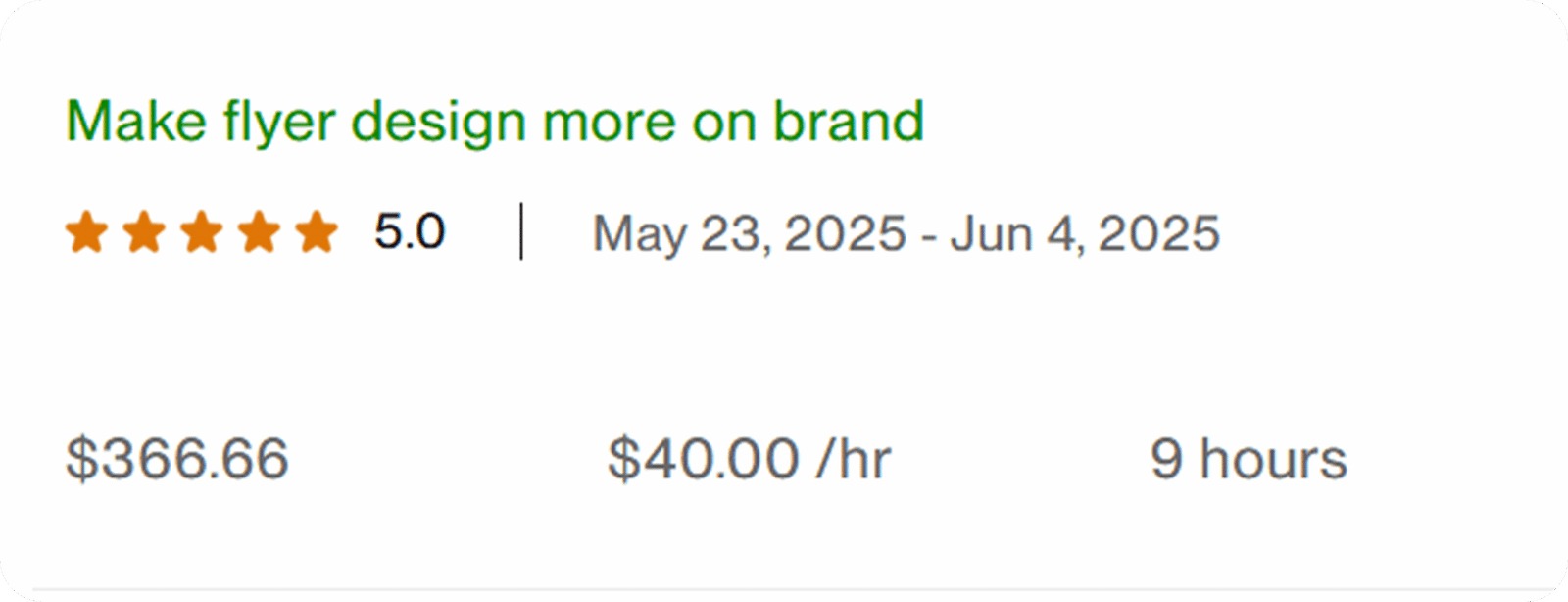Select the May 23, 2025 start date
Viewport: 1568px width, 602px height.
pos(750,234)
